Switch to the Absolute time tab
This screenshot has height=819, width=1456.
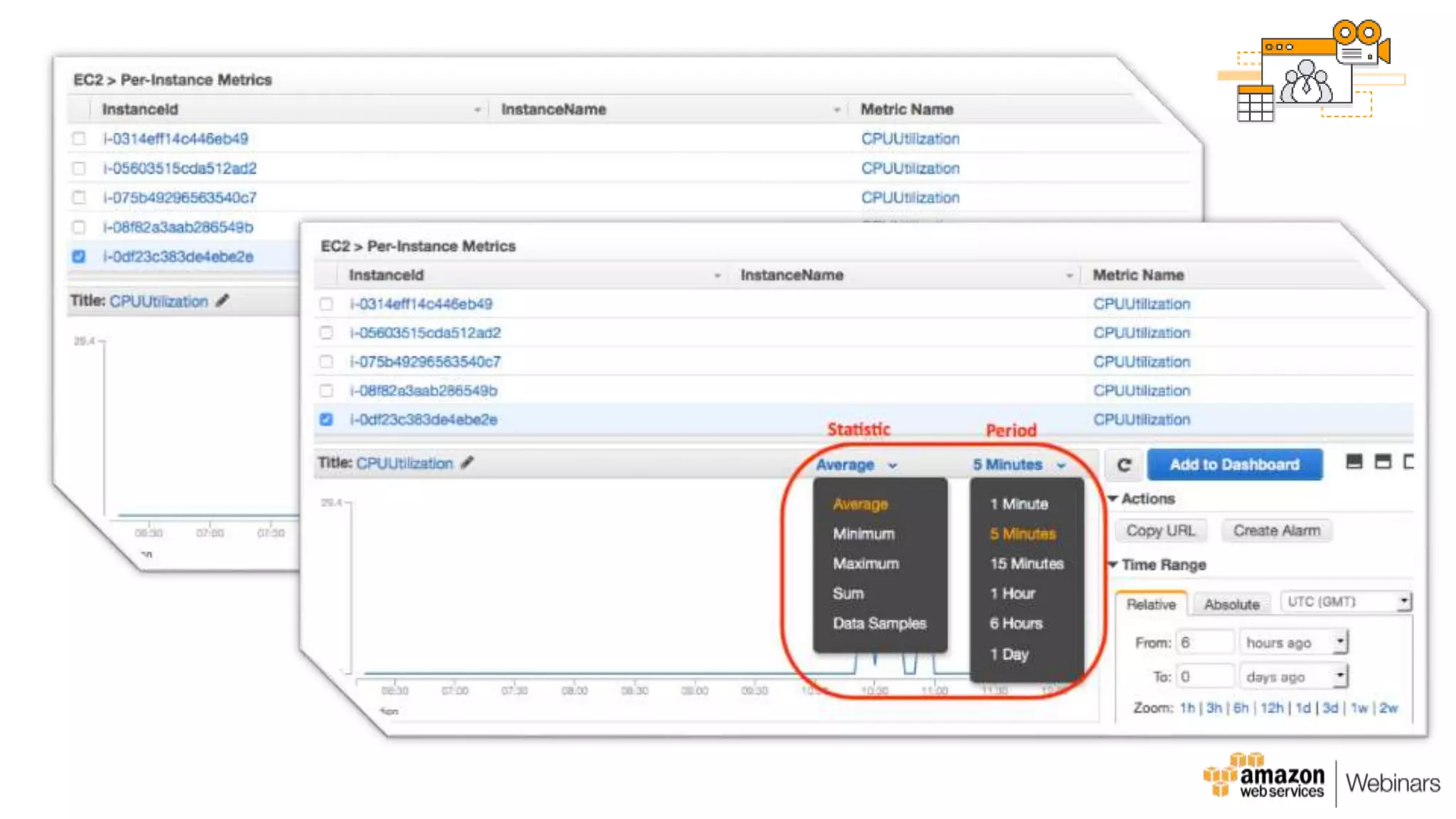tap(1231, 604)
